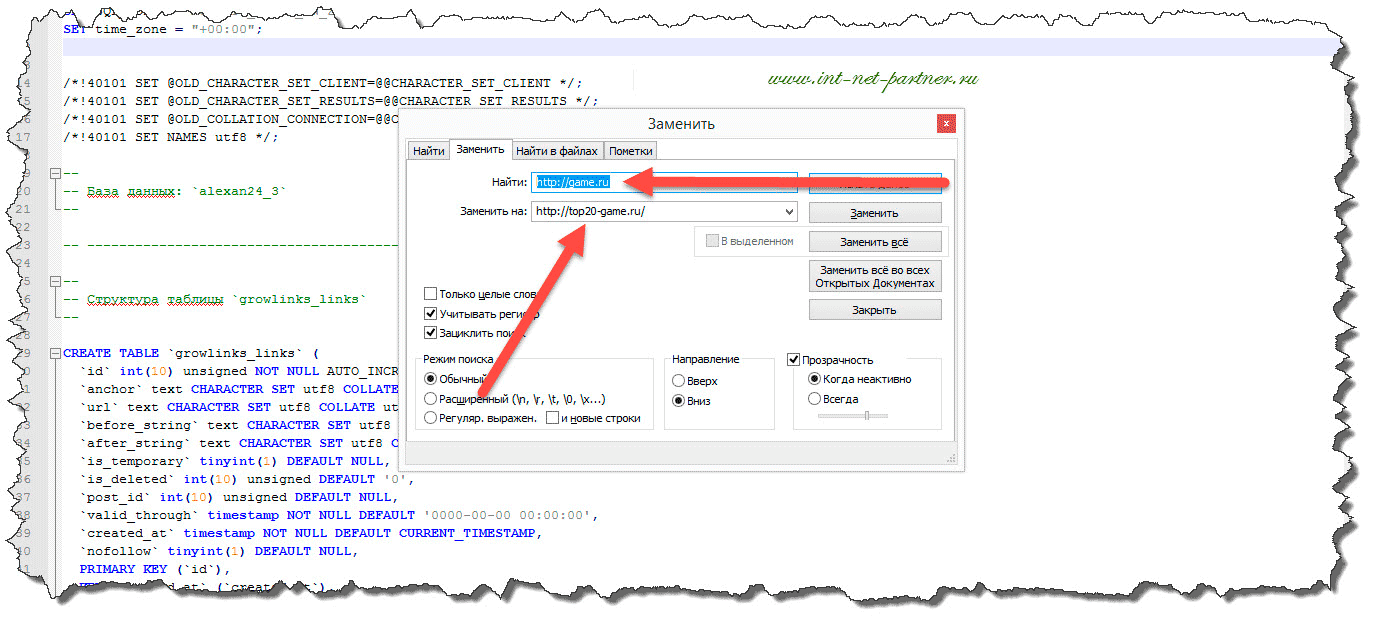Switch to the 'Найти' tab
1377x623 pixels.
428,151
